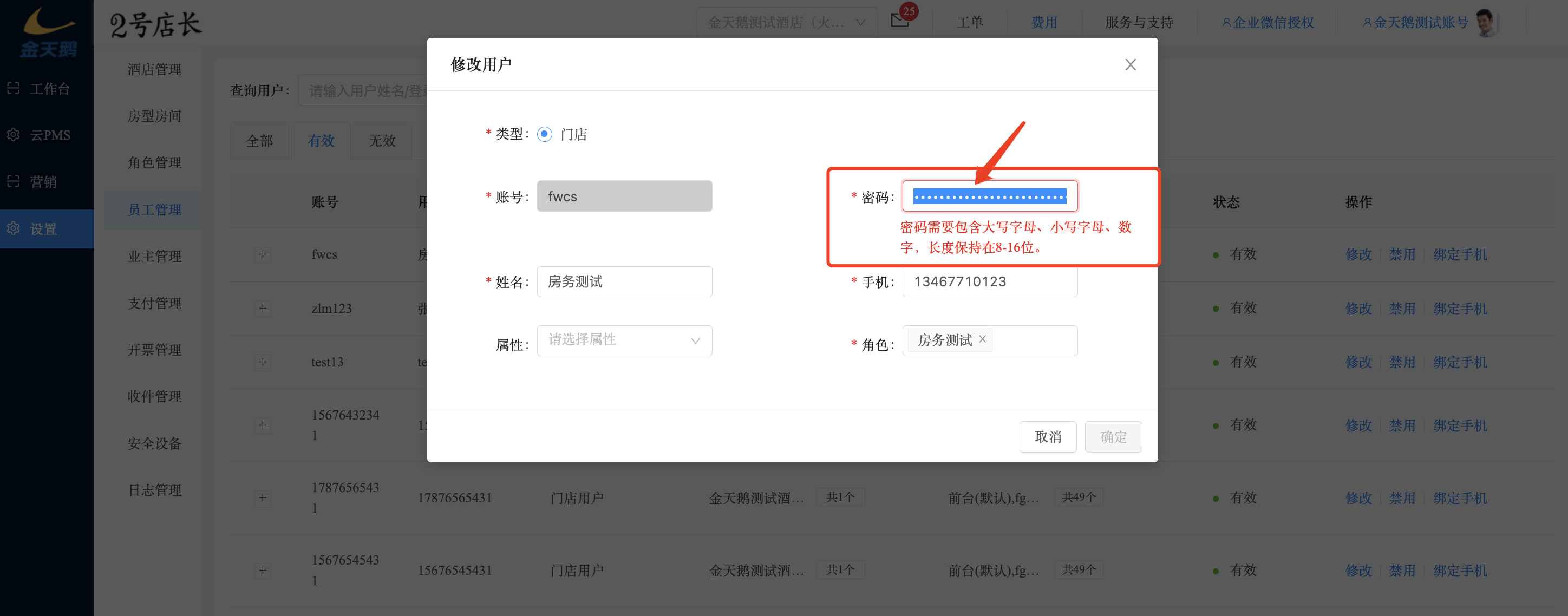Viewport: 1568px width, 616px height.
Task: Click 修改 in the fwcs row
Action: (x=1358, y=254)
